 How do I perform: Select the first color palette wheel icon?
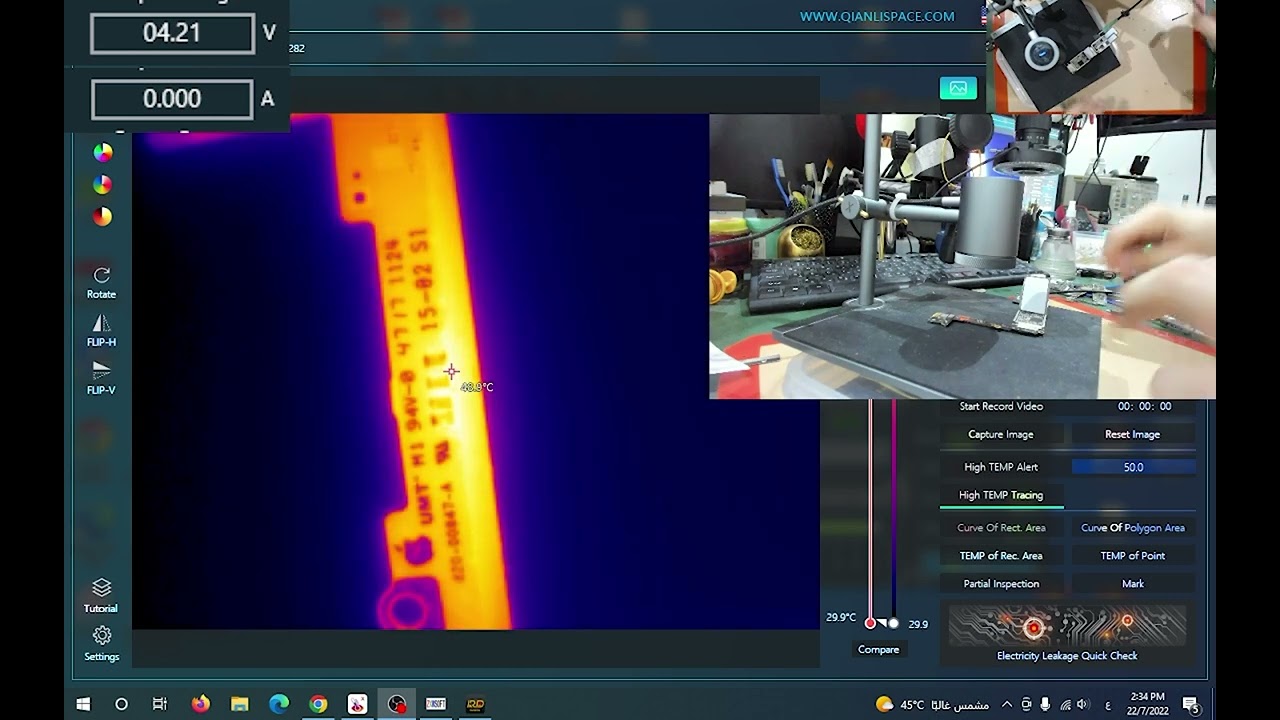[x=102, y=153]
